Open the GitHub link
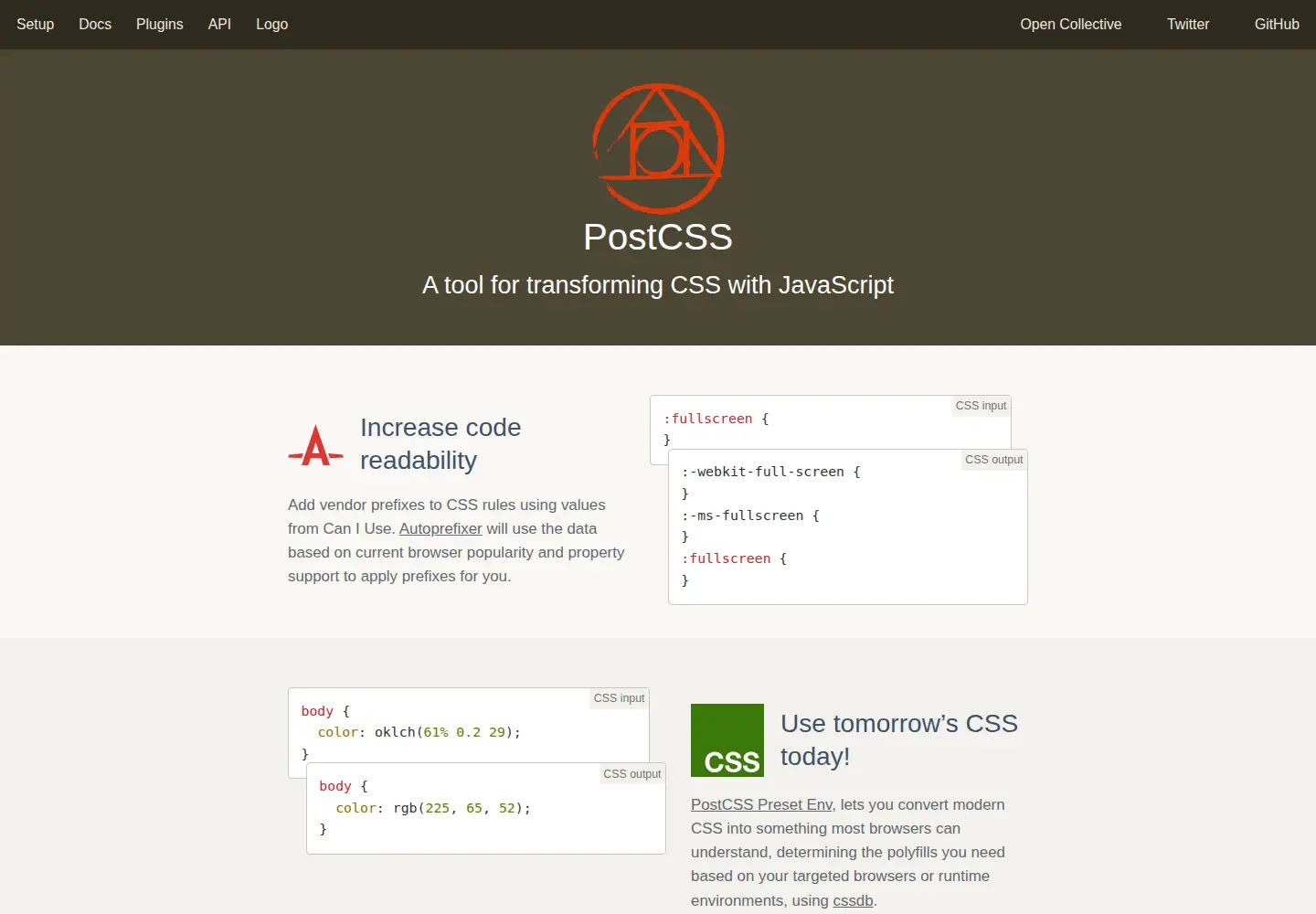 [1277, 25]
